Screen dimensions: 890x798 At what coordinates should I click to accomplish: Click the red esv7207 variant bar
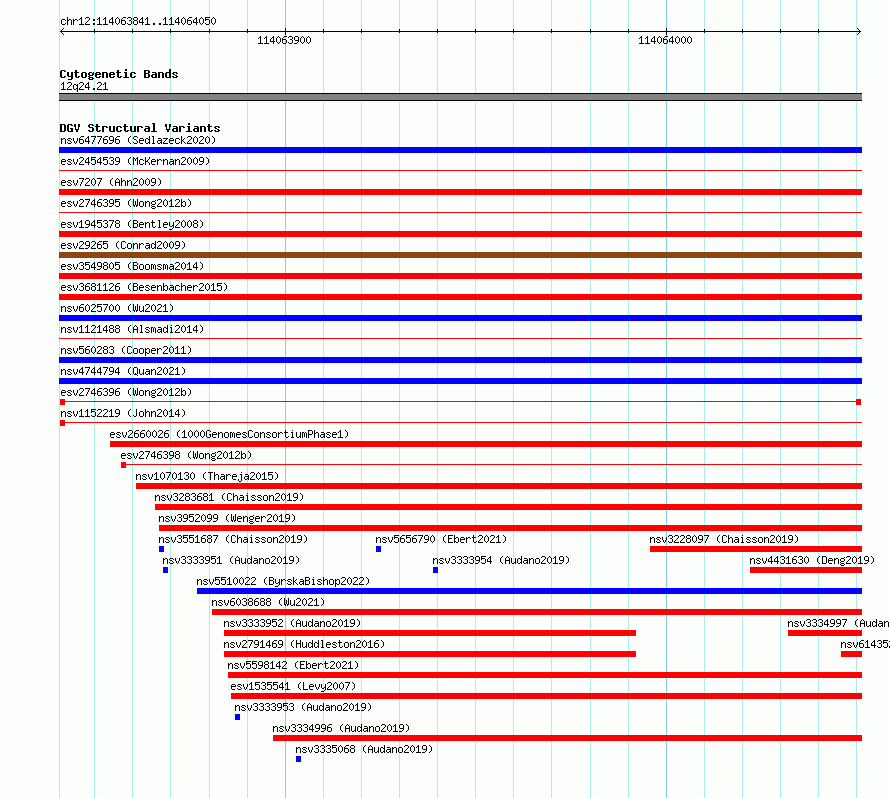[x=460, y=192]
